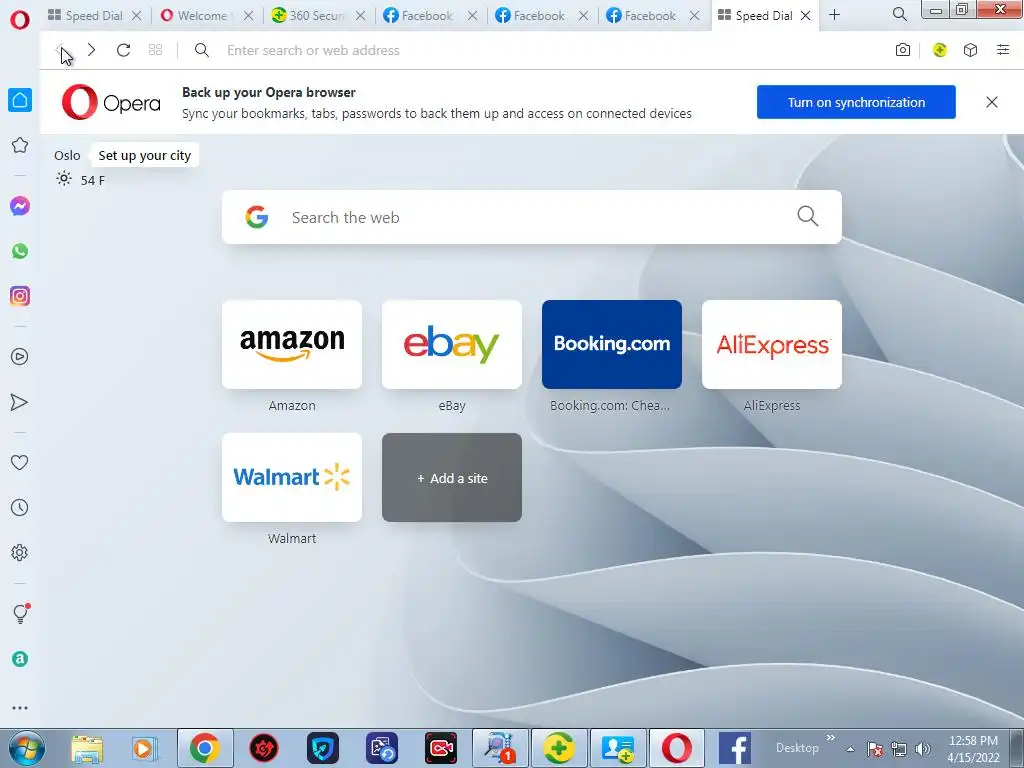Screen dimensions: 1024x768
Task: Open Speed Dial start page grid icon
Action: tap(155, 50)
